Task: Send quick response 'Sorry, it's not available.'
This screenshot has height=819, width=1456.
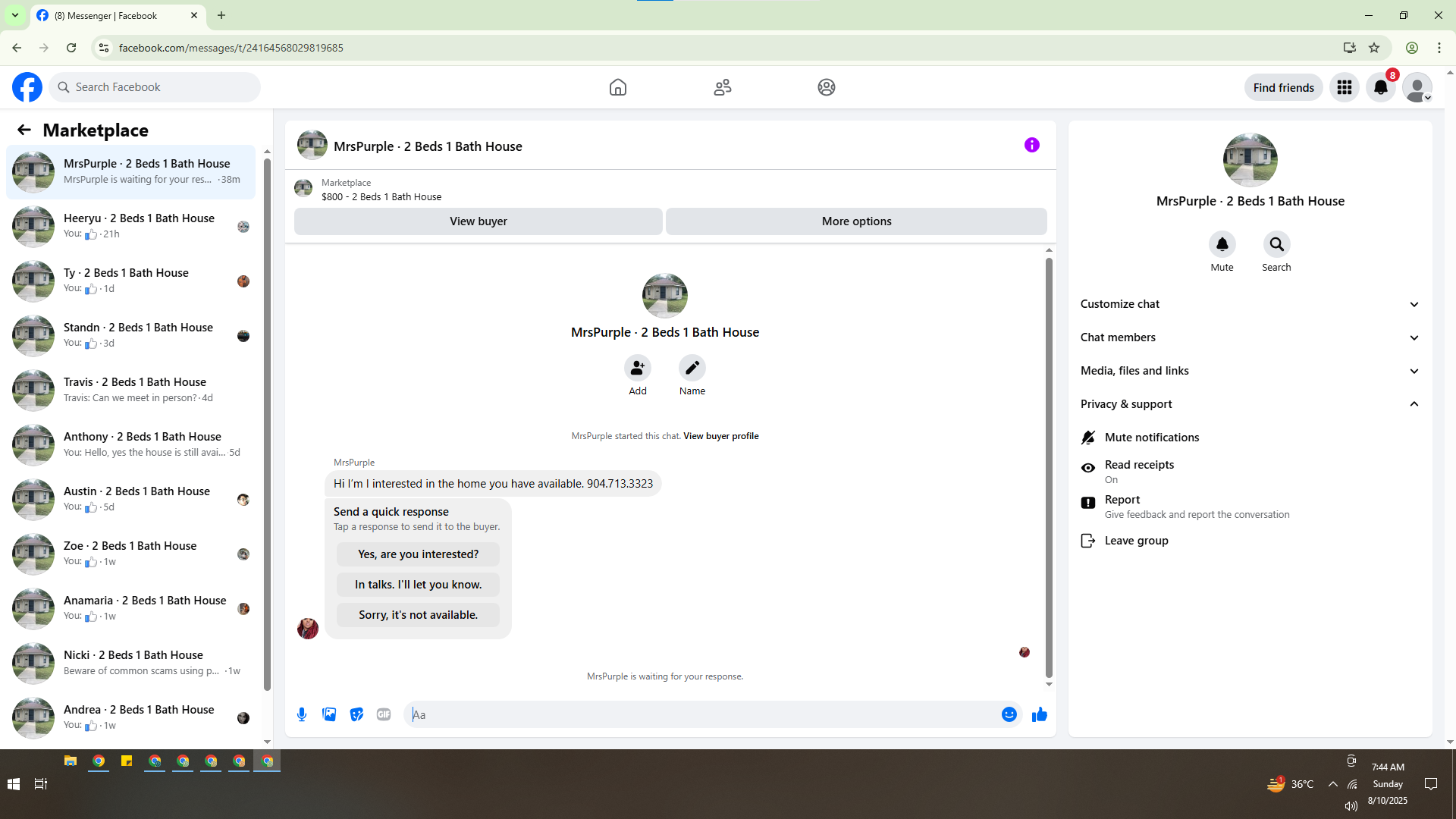Action: (x=418, y=615)
